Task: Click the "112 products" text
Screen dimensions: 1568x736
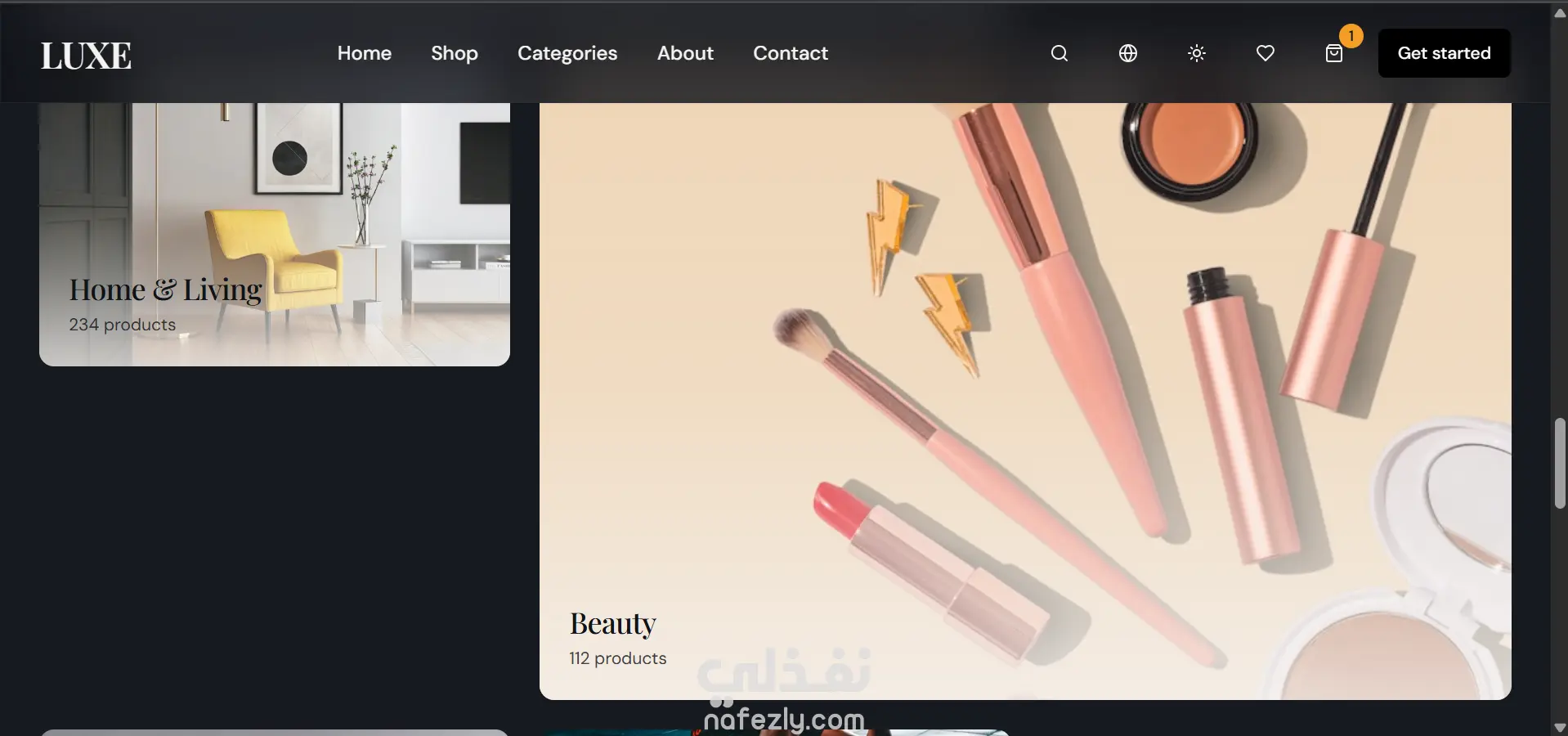Action: point(618,658)
